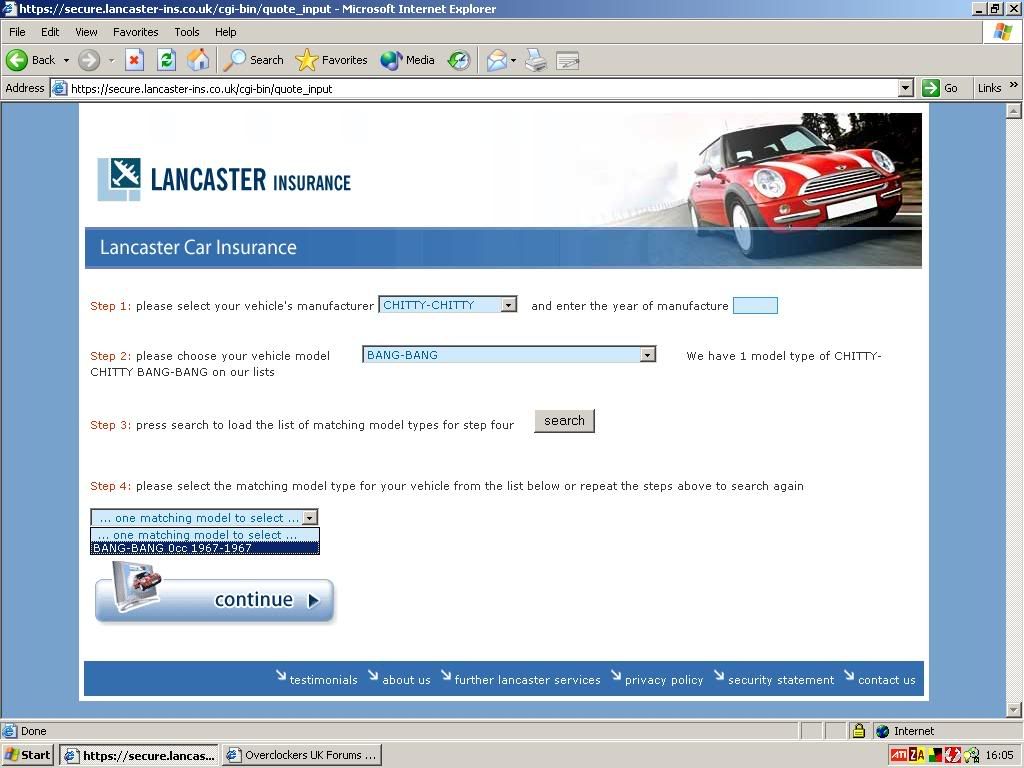Click the Windows Start button

click(x=28, y=755)
